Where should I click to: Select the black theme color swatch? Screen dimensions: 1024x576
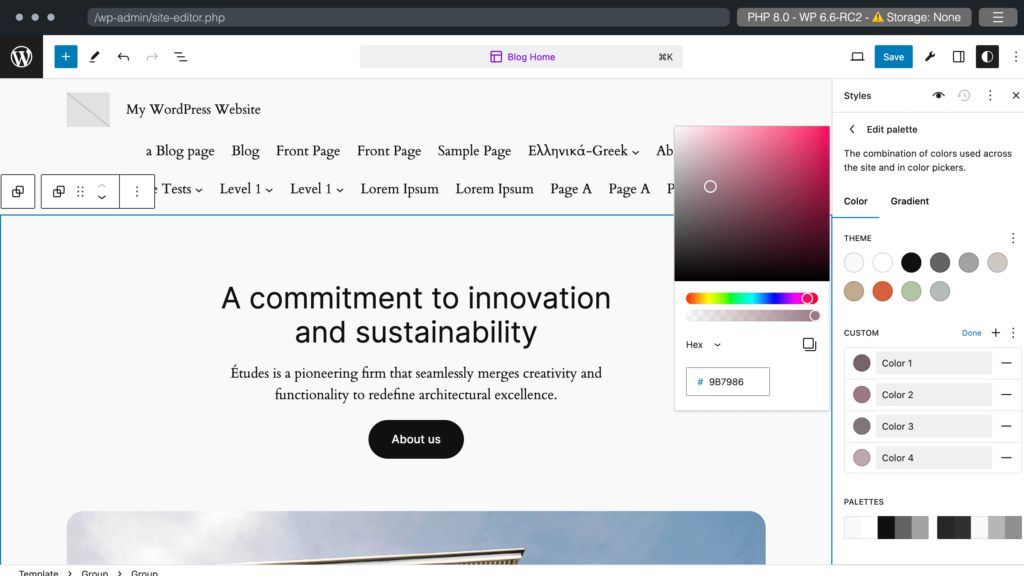pyautogui.click(x=911, y=263)
